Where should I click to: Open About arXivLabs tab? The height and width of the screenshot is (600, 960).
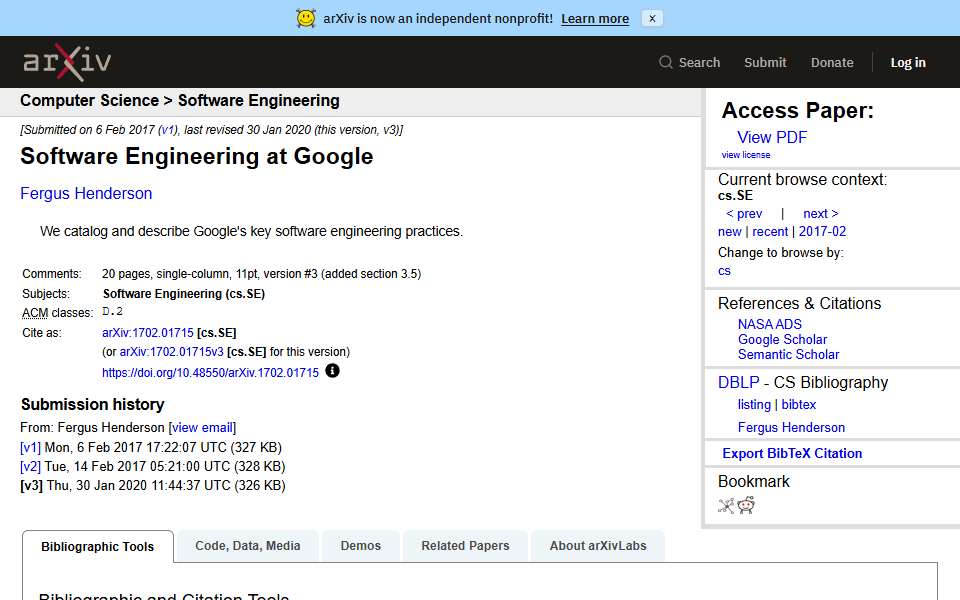point(598,546)
